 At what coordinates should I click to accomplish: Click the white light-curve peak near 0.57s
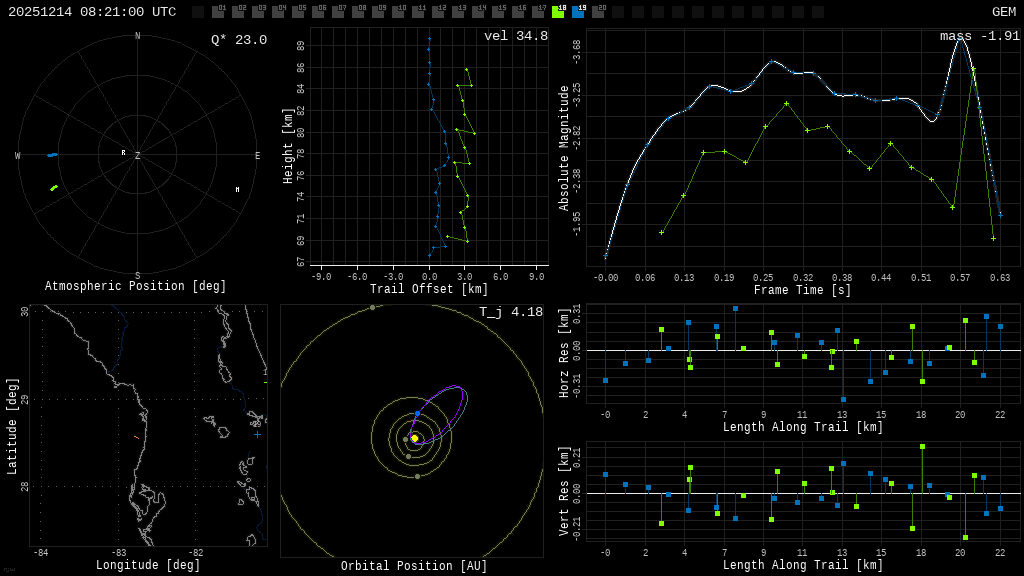pos(959,39)
